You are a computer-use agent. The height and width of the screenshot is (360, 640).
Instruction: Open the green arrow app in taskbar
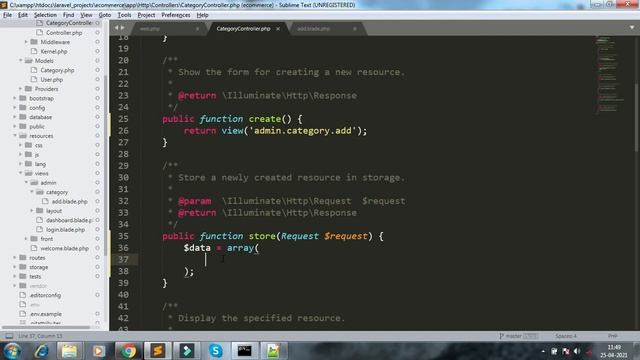coord(187,351)
